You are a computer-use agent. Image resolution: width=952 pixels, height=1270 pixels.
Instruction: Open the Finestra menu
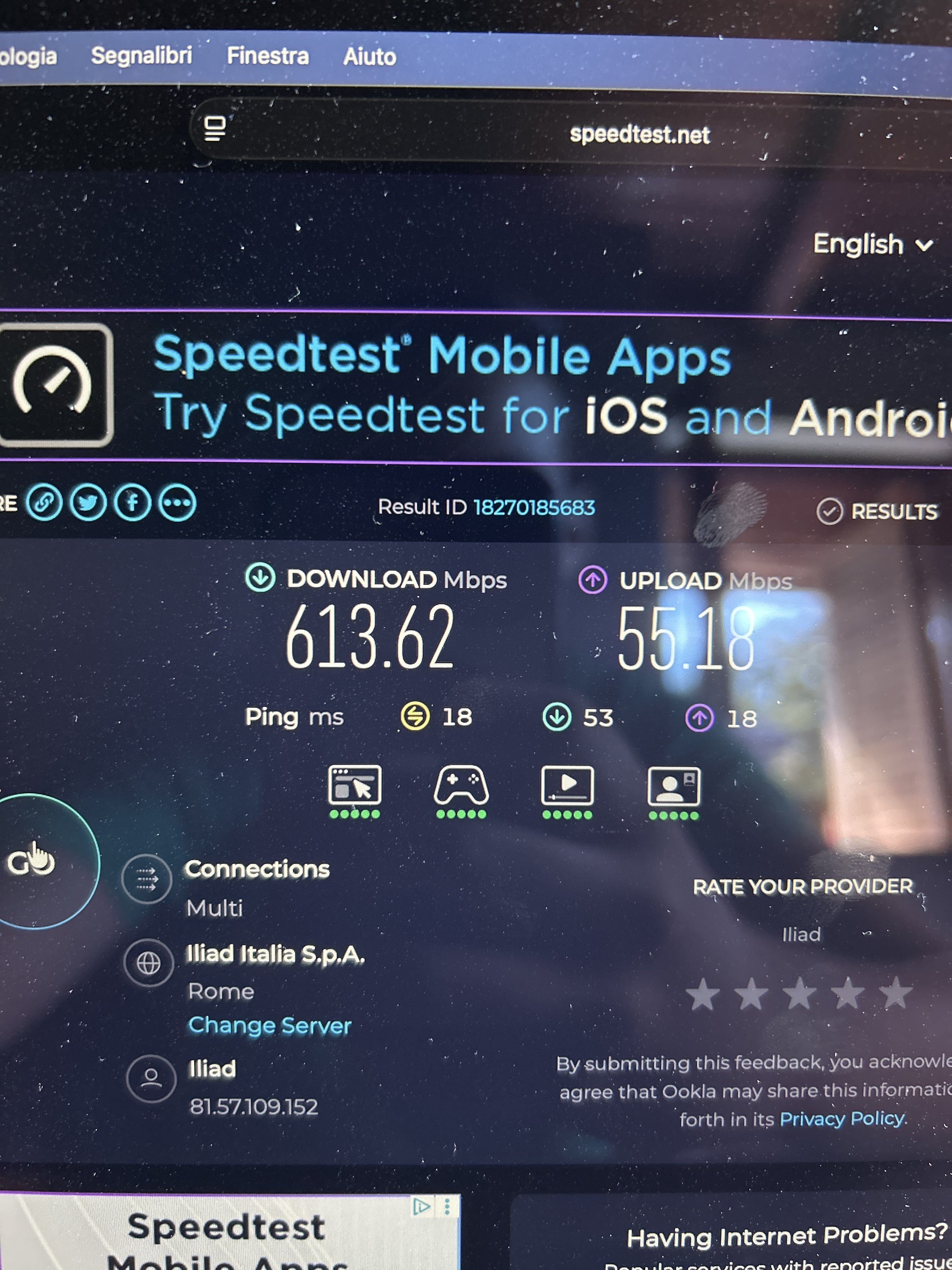click(268, 56)
